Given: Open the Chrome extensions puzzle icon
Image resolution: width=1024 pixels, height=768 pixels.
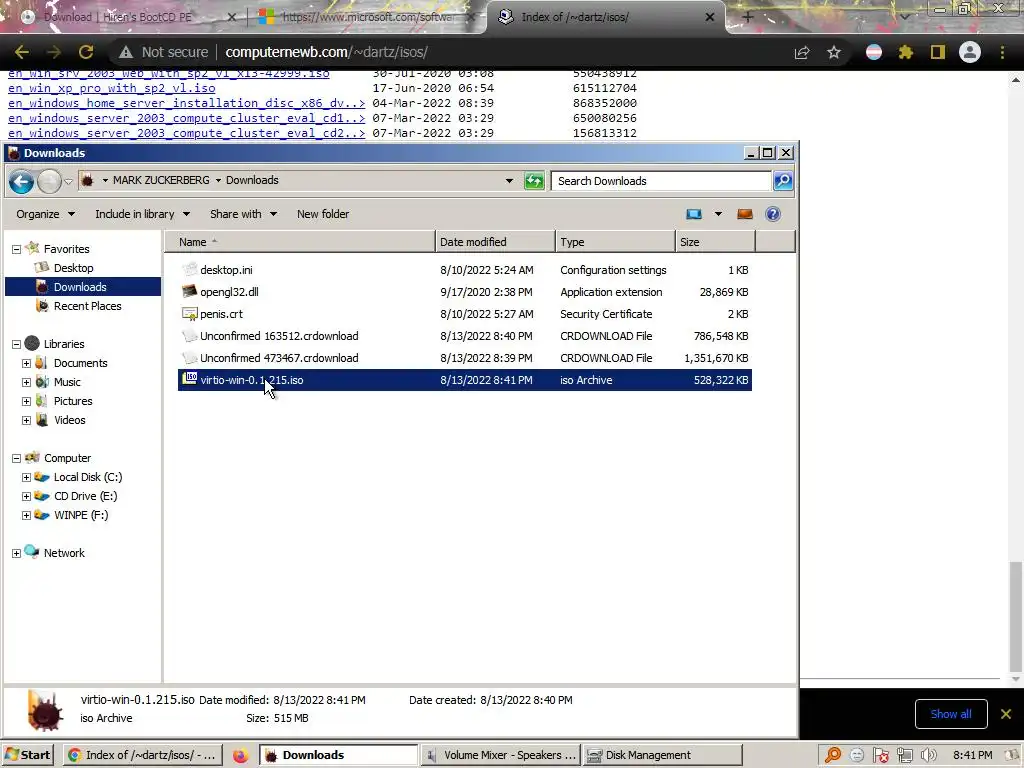Looking at the screenshot, I should tap(906, 52).
